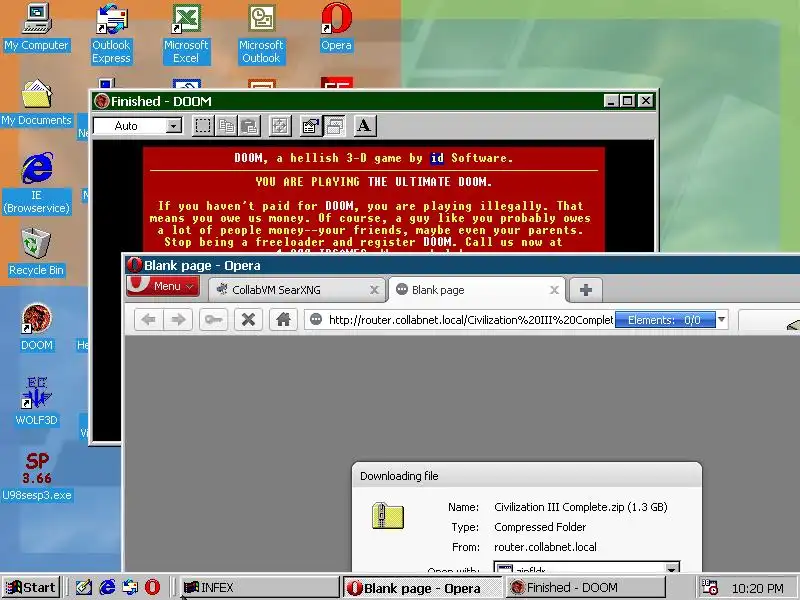Close the Blank page tab
Viewport: 800px width, 600px height.
(x=554, y=290)
